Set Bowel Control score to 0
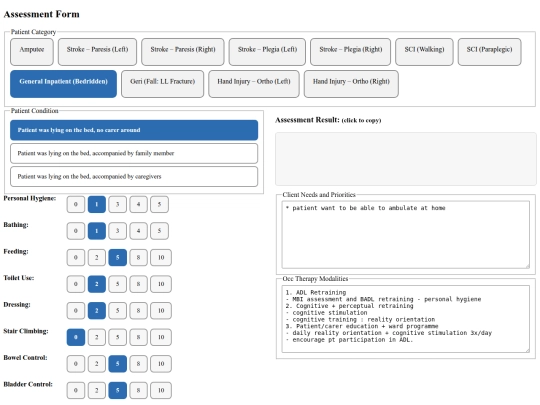The width and height of the screenshot is (540, 405). coord(76,364)
